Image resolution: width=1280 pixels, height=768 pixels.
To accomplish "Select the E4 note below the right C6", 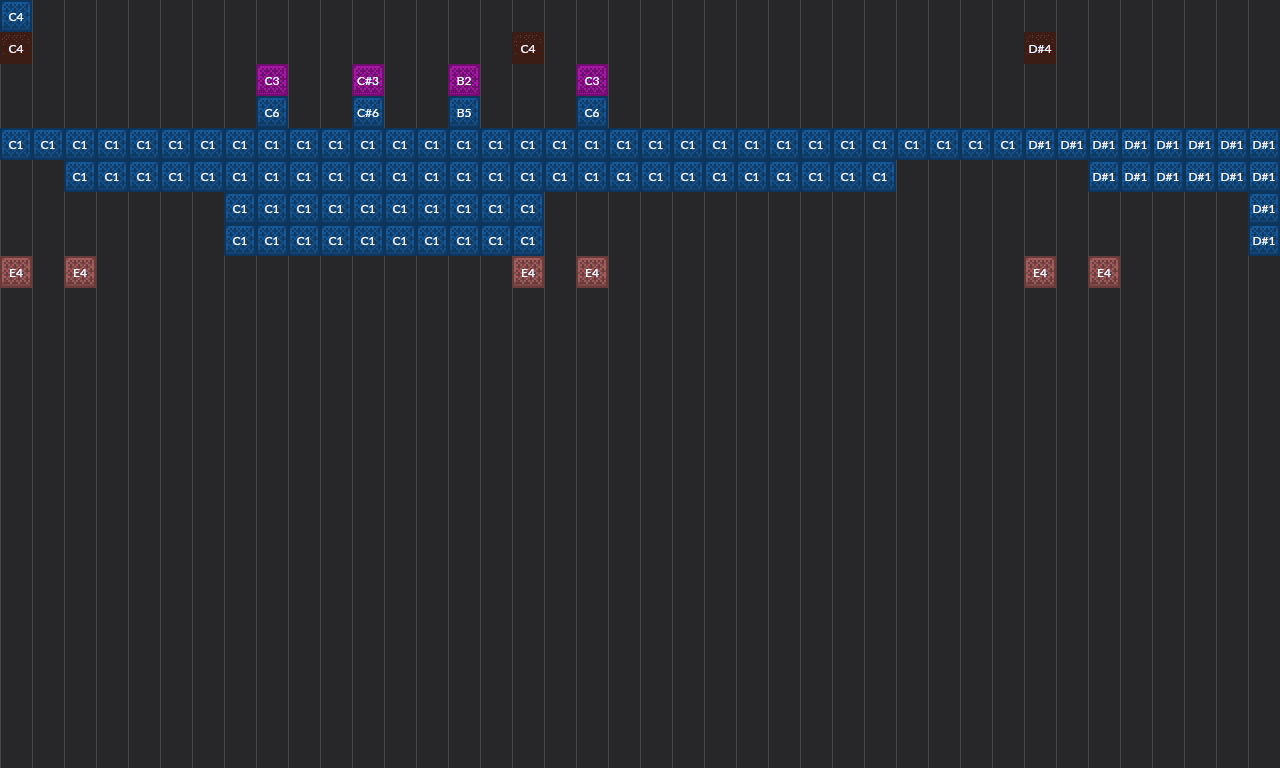I will pyautogui.click(x=592, y=273).
